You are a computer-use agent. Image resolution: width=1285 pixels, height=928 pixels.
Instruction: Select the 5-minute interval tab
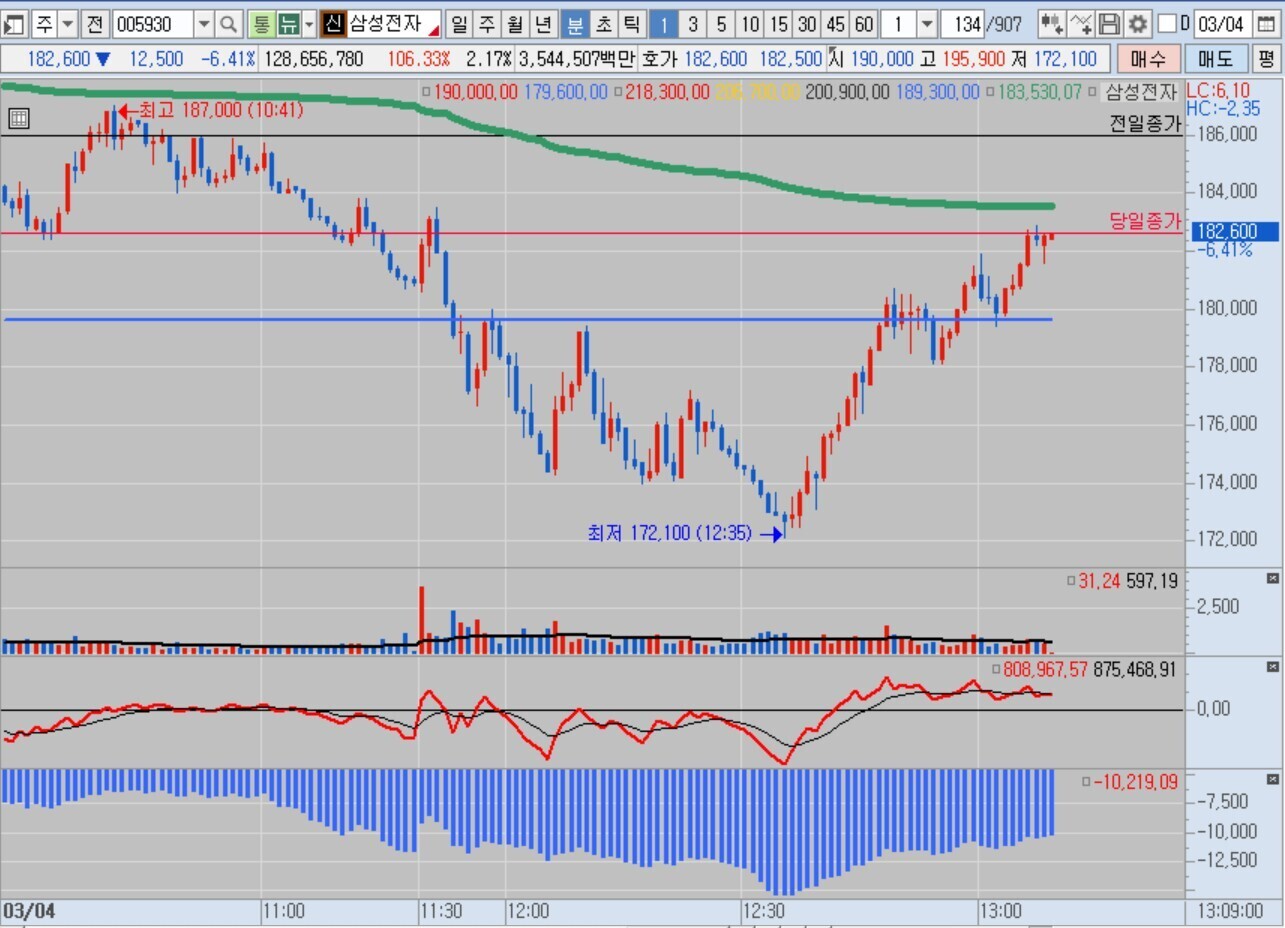pos(721,24)
